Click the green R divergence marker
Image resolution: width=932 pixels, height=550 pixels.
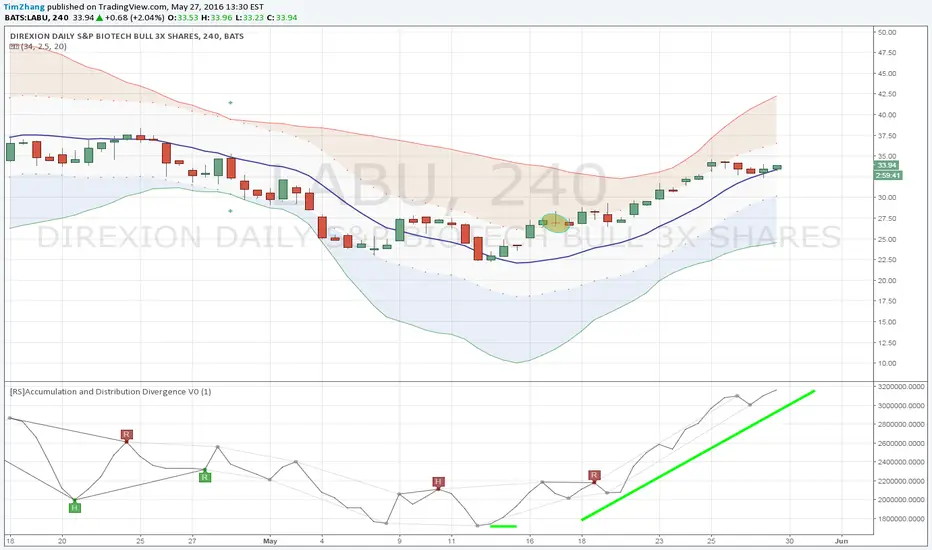tap(204, 477)
